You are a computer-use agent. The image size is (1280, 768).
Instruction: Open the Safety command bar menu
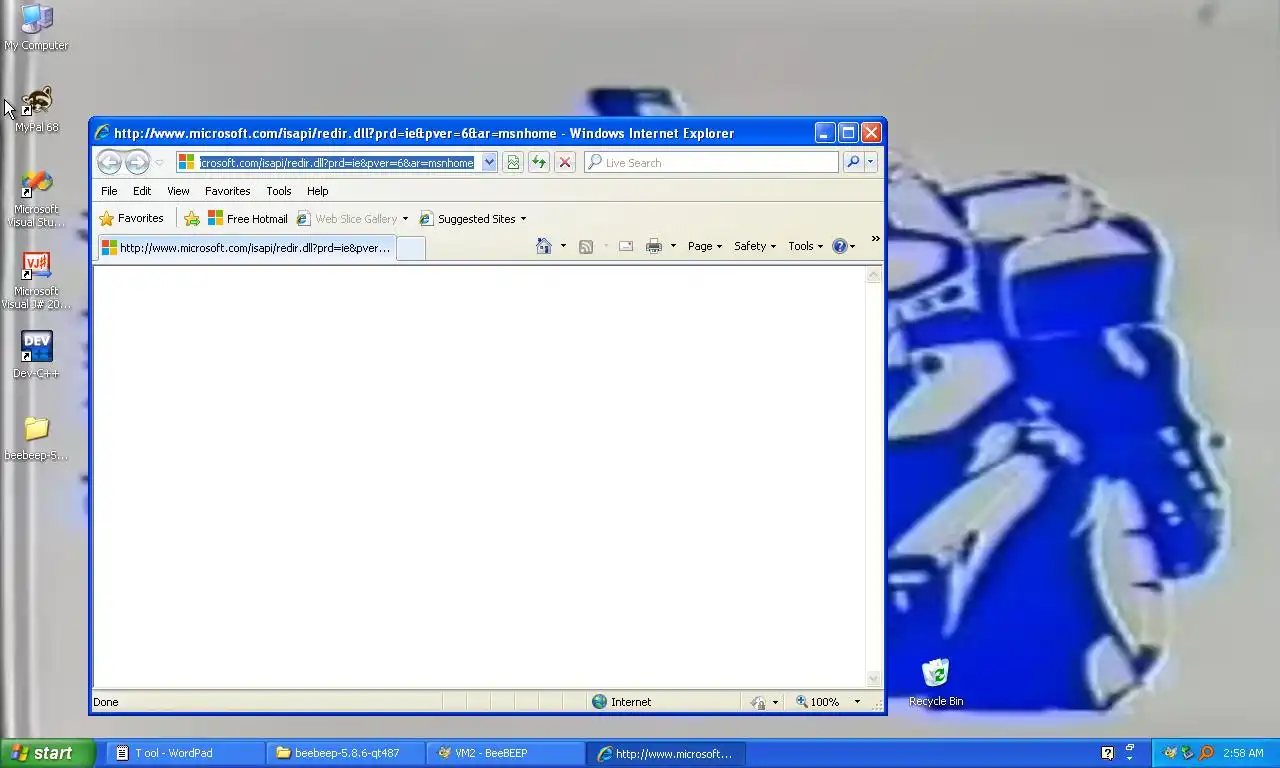point(755,246)
